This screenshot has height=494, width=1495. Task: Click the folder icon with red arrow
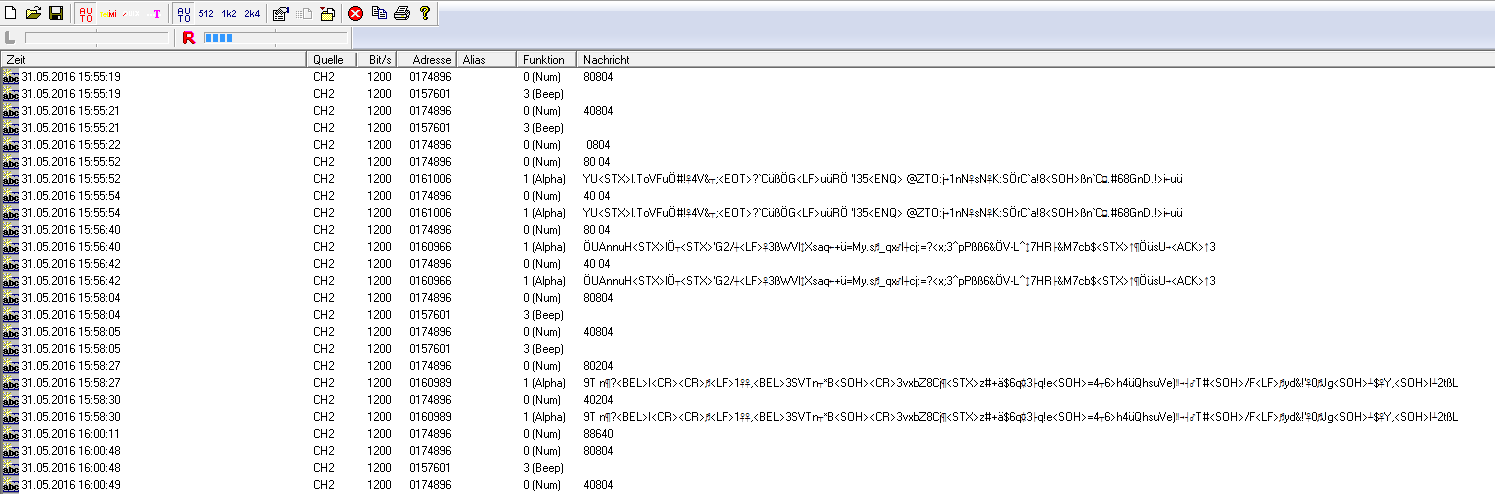327,13
